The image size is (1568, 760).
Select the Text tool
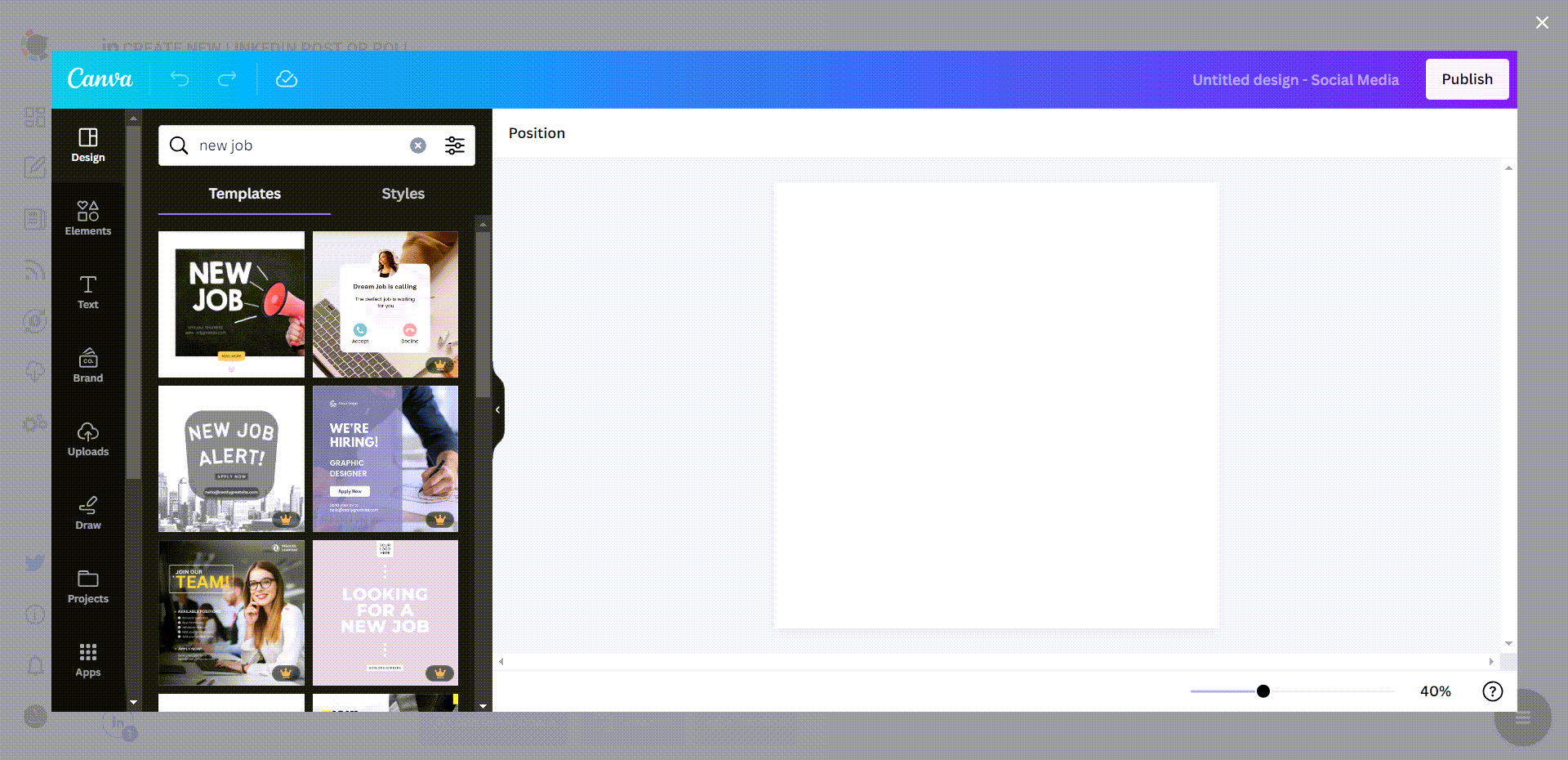tap(88, 292)
